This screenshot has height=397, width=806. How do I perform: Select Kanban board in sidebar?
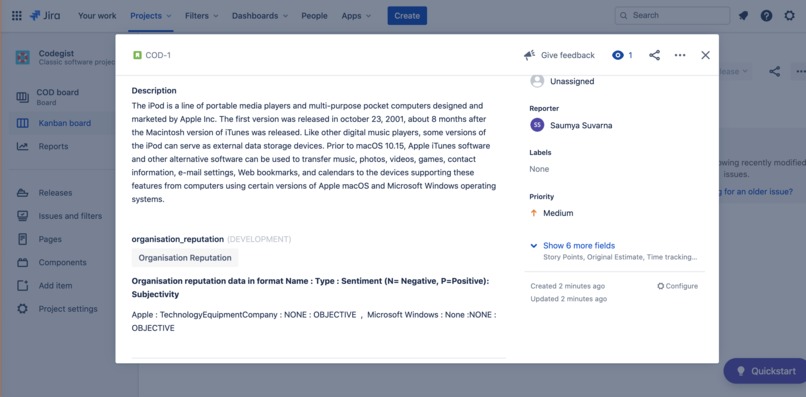point(65,123)
